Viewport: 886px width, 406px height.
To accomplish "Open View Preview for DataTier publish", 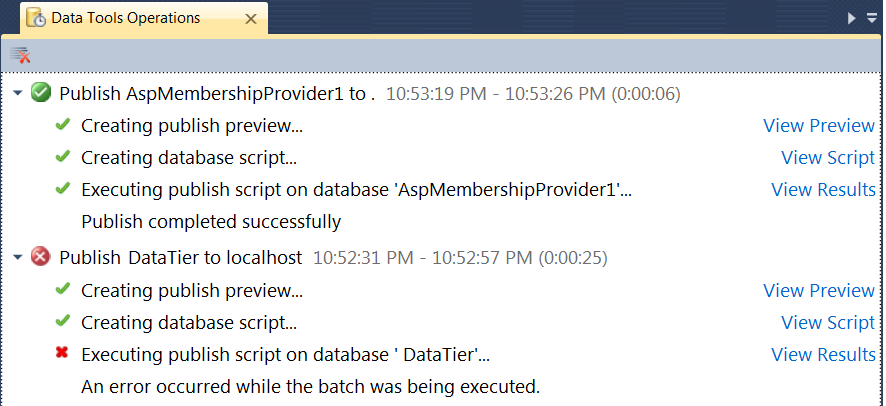I will [819, 290].
